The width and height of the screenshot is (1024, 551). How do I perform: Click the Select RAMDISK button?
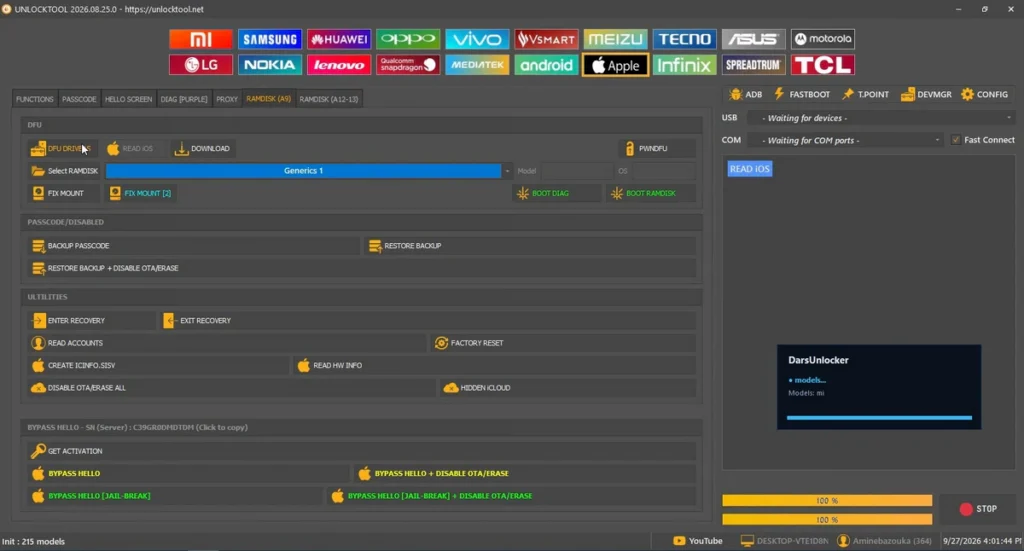click(65, 171)
